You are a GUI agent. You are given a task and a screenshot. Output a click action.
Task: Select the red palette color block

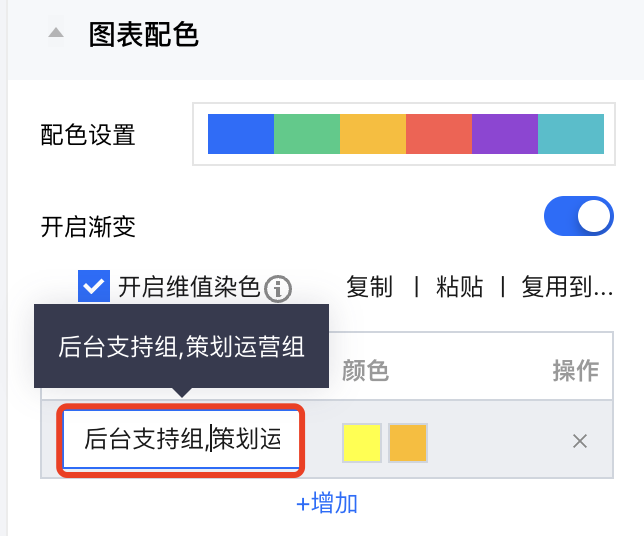point(439,134)
